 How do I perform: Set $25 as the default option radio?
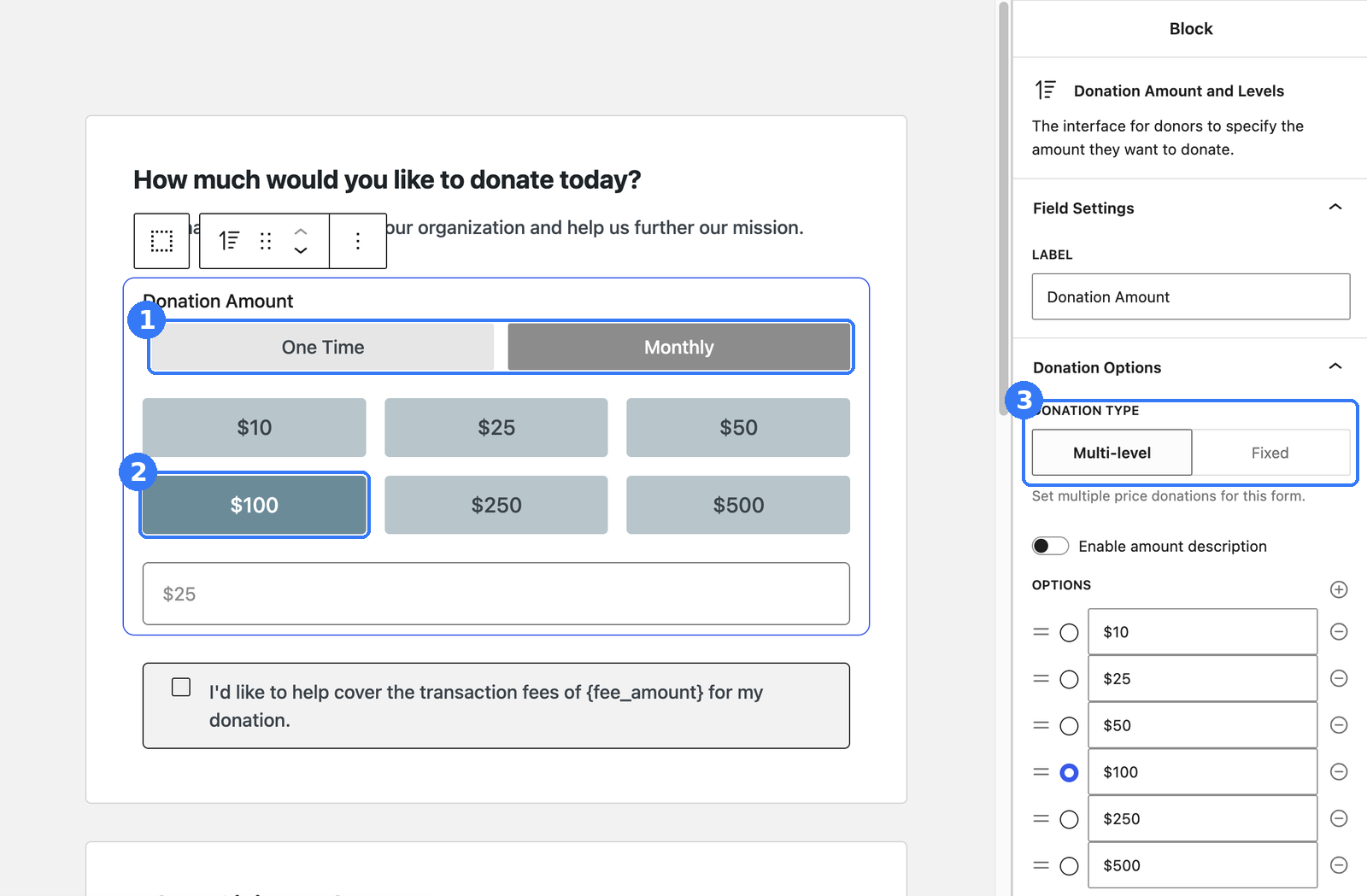click(1069, 680)
